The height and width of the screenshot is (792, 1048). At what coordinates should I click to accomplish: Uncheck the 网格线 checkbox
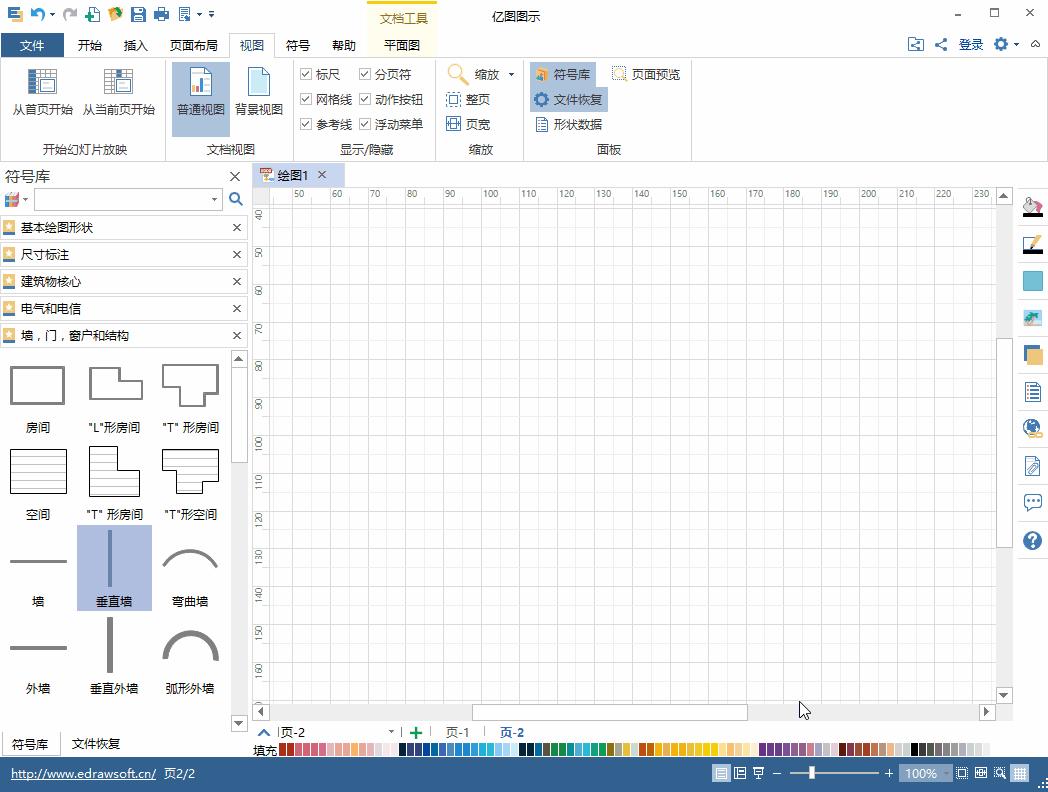(305, 99)
